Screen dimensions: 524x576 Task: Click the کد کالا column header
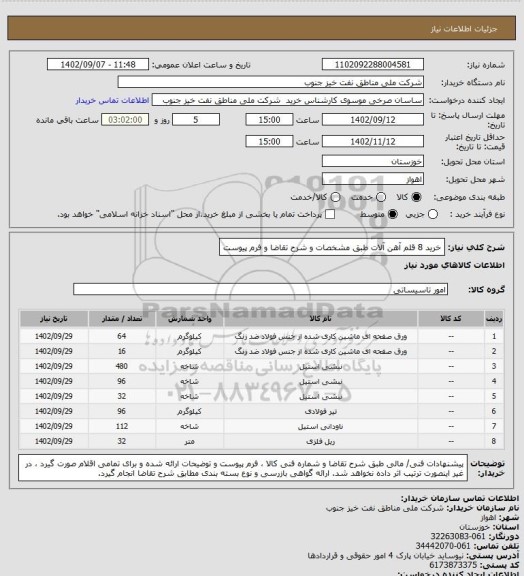tap(451, 319)
